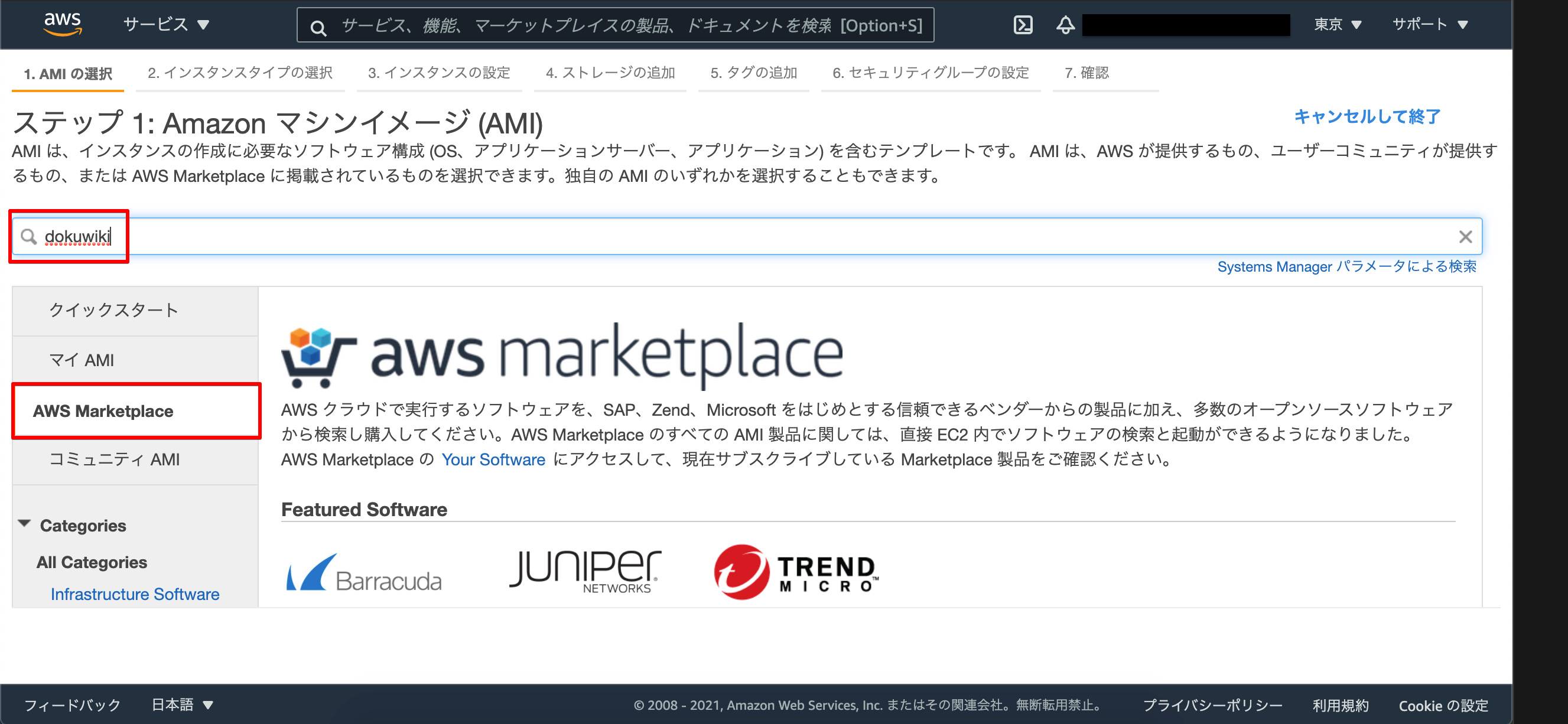Select AWS Marketplace in the sidebar
This screenshot has width=1568, height=724.
coord(136,410)
